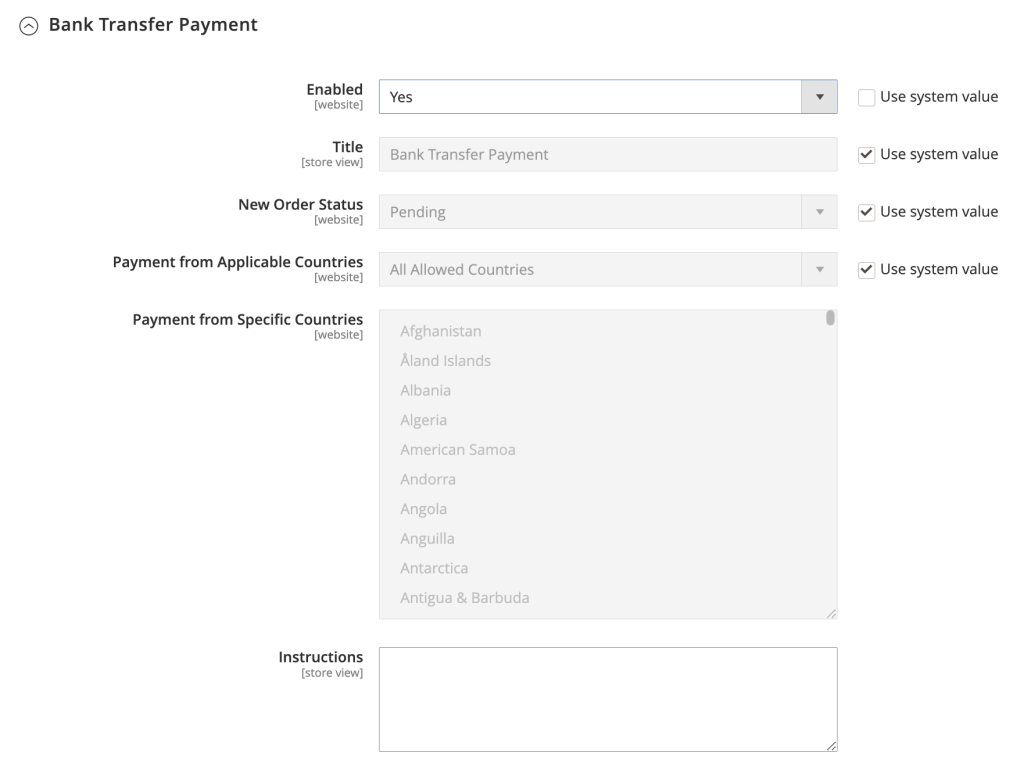
Task: Open the Enabled dropdown
Action: click(600, 96)
